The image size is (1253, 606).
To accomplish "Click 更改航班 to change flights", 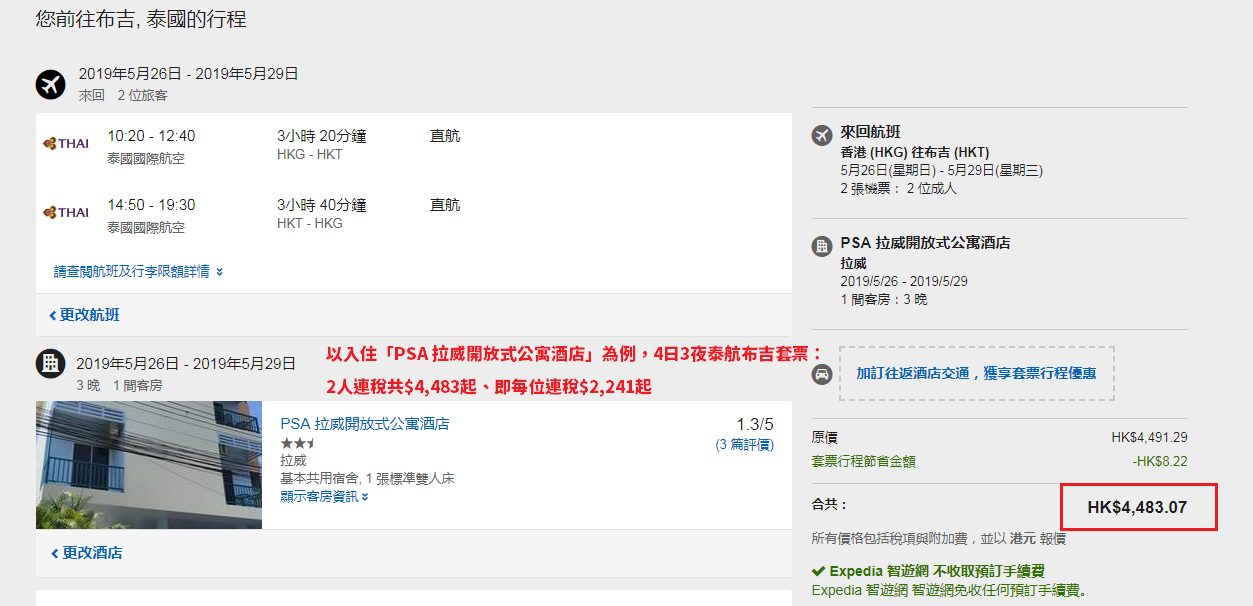I will click(84, 315).
